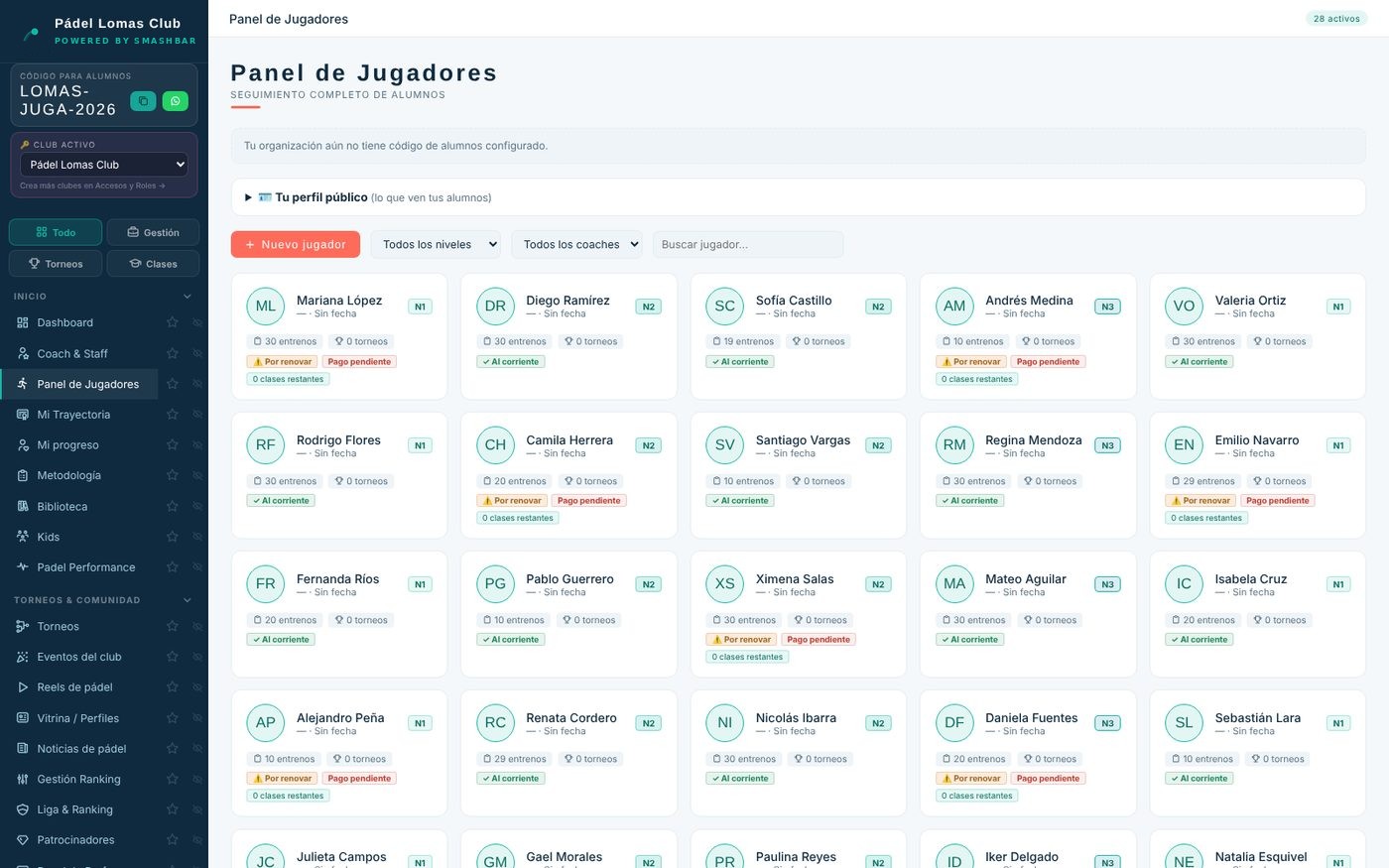
Task: Open the Club Activo dropdown
Action: click(104, 165)
